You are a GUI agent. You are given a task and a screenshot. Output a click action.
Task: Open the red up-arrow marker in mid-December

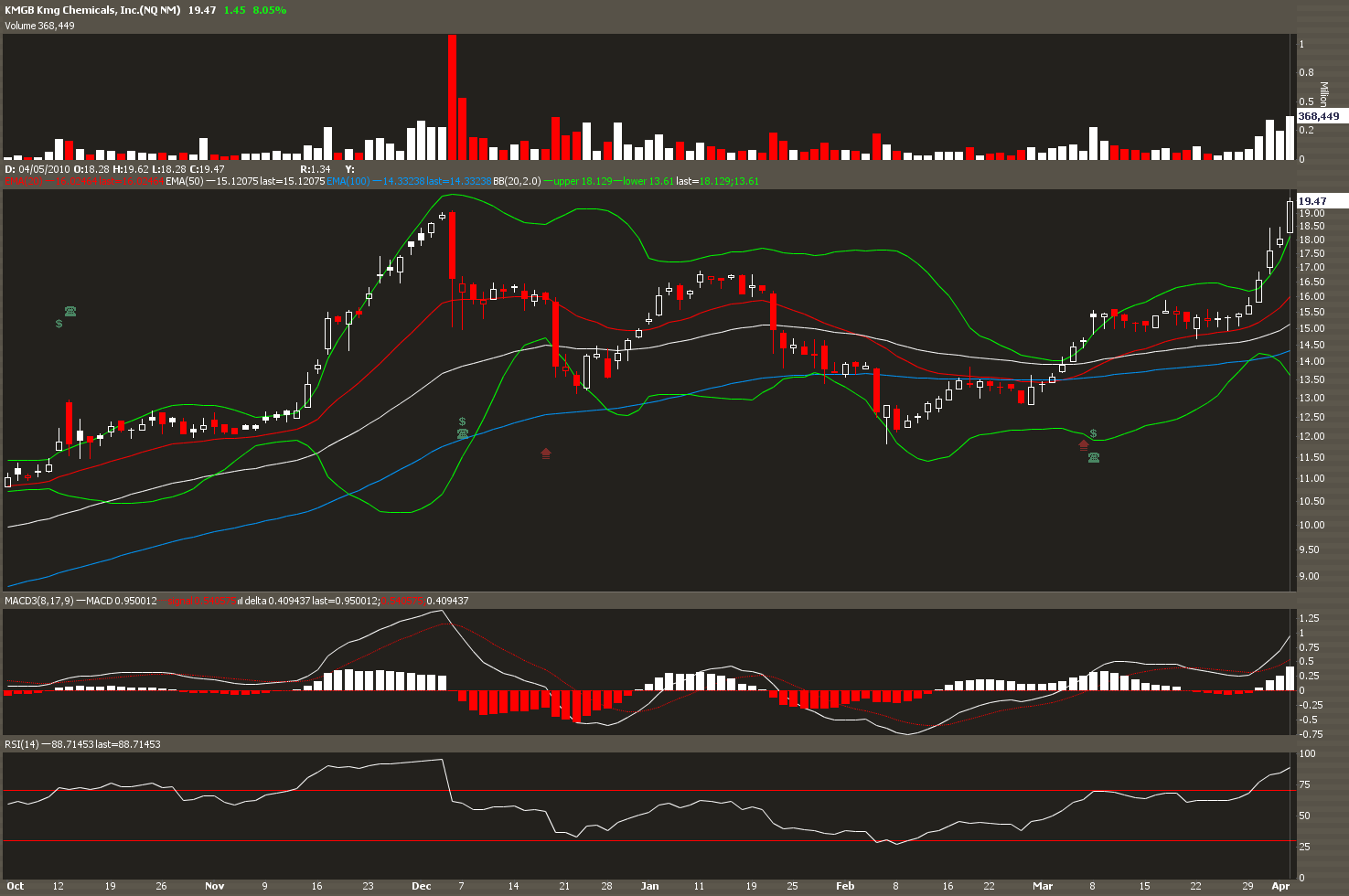point(546,453)
